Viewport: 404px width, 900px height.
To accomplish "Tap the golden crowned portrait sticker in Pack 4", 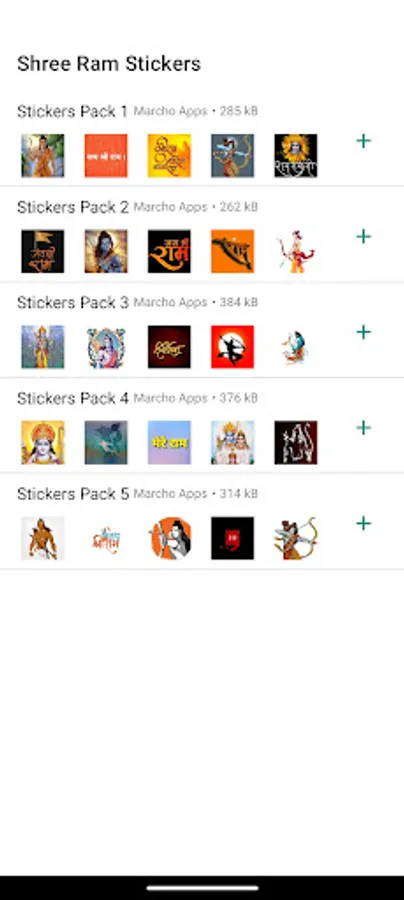I will tap(43, 443).
